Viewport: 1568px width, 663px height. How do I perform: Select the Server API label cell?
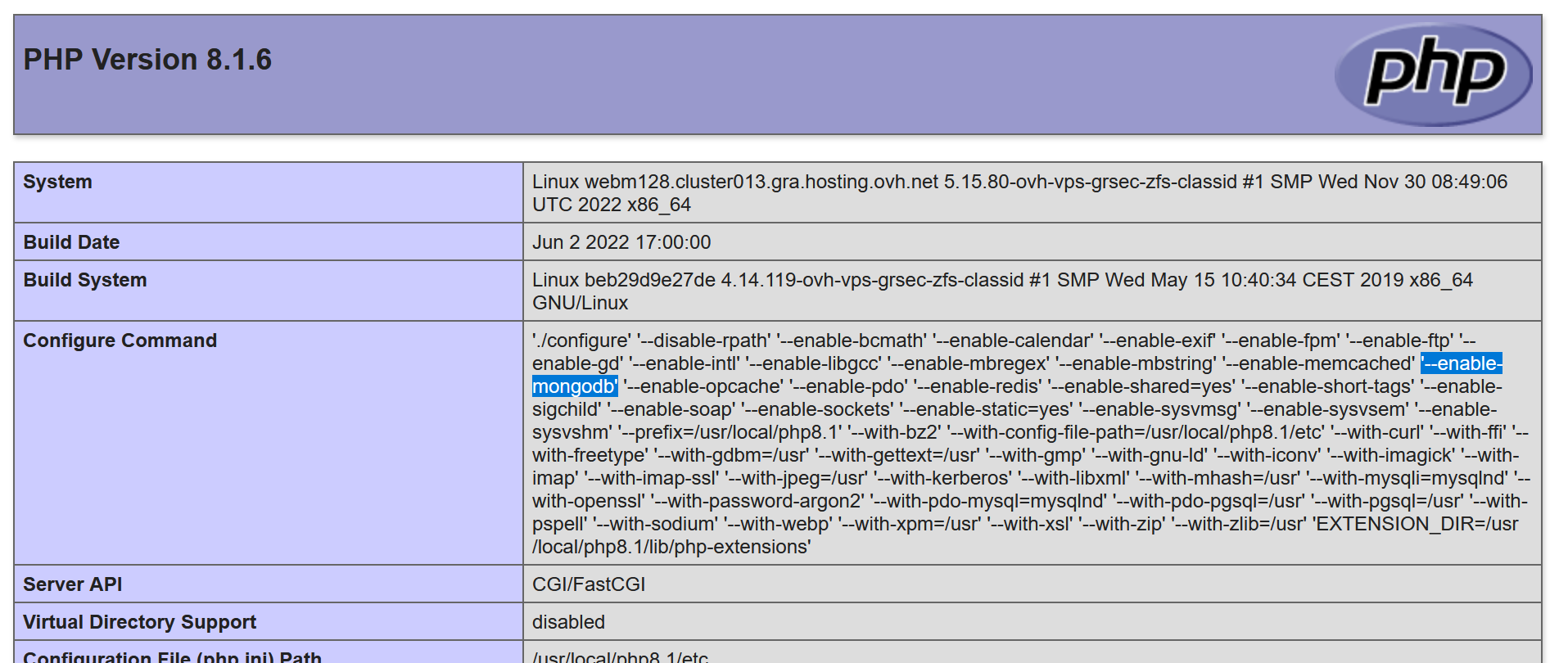coord(72,584)
